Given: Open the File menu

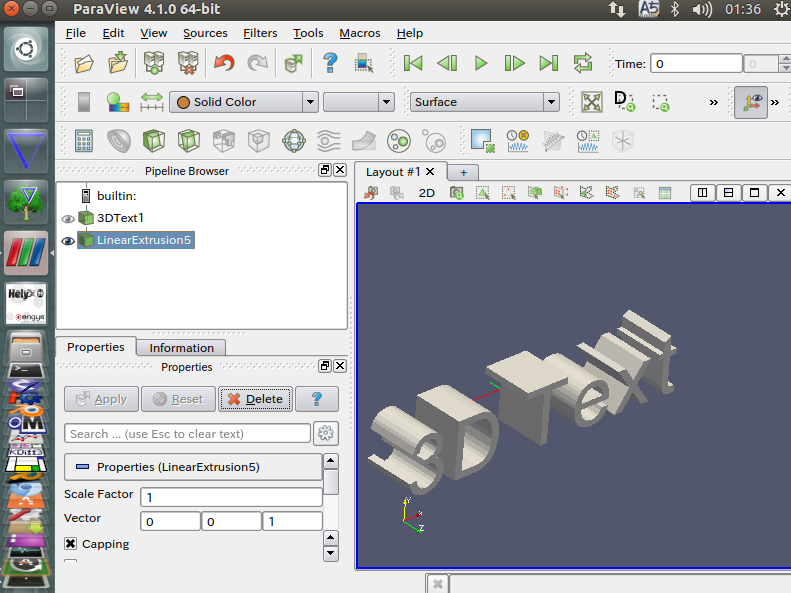Looking at the screenshot, I should [x=76, y=33].
